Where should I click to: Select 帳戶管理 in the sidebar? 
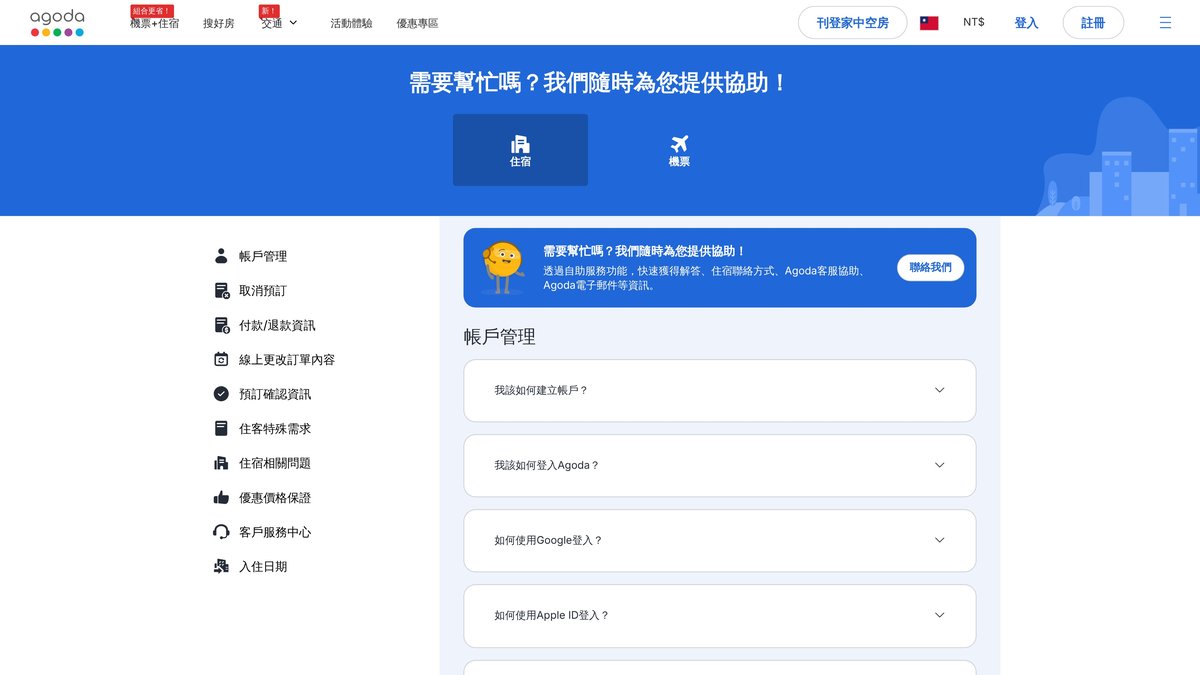(x=263, y=256)
